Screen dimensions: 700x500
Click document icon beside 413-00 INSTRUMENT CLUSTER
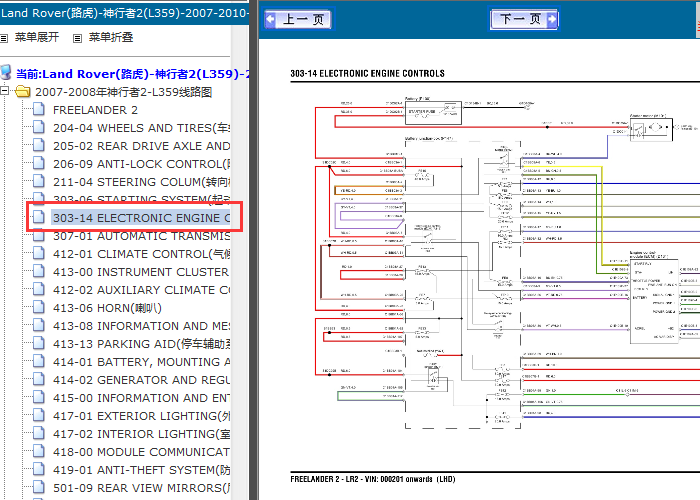pyautogui.click(x=39, y=271)
